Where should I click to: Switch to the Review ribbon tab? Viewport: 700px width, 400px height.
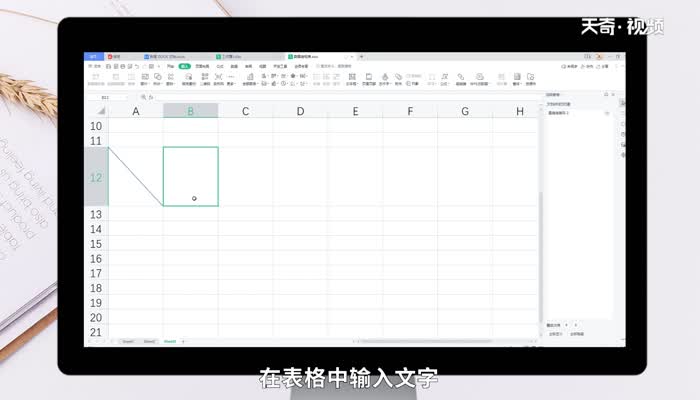249,66
